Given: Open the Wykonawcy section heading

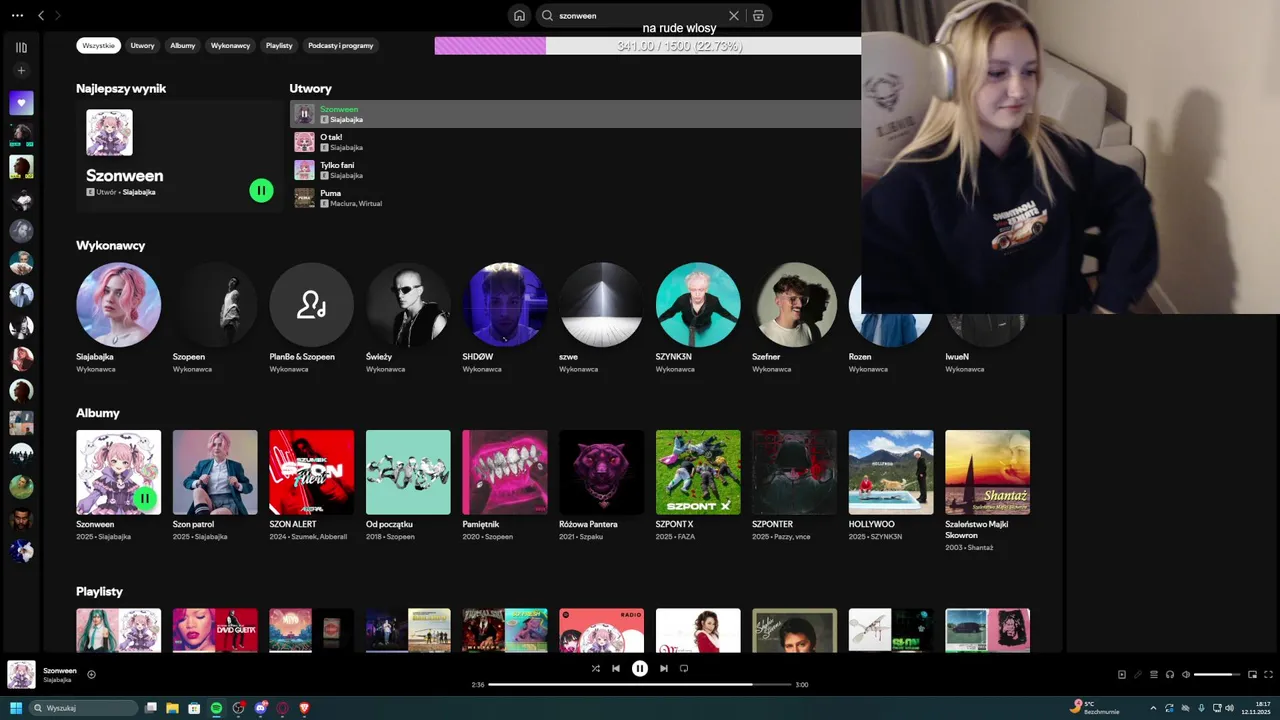Looking at the screenshot, I should pos(111,246).
